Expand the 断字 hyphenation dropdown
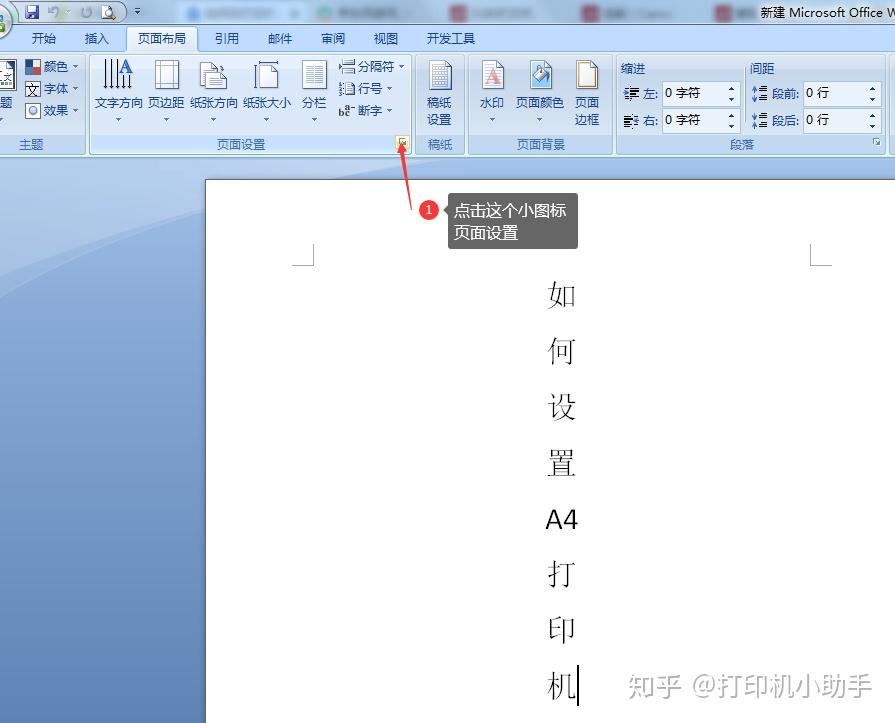 (366, 110)
